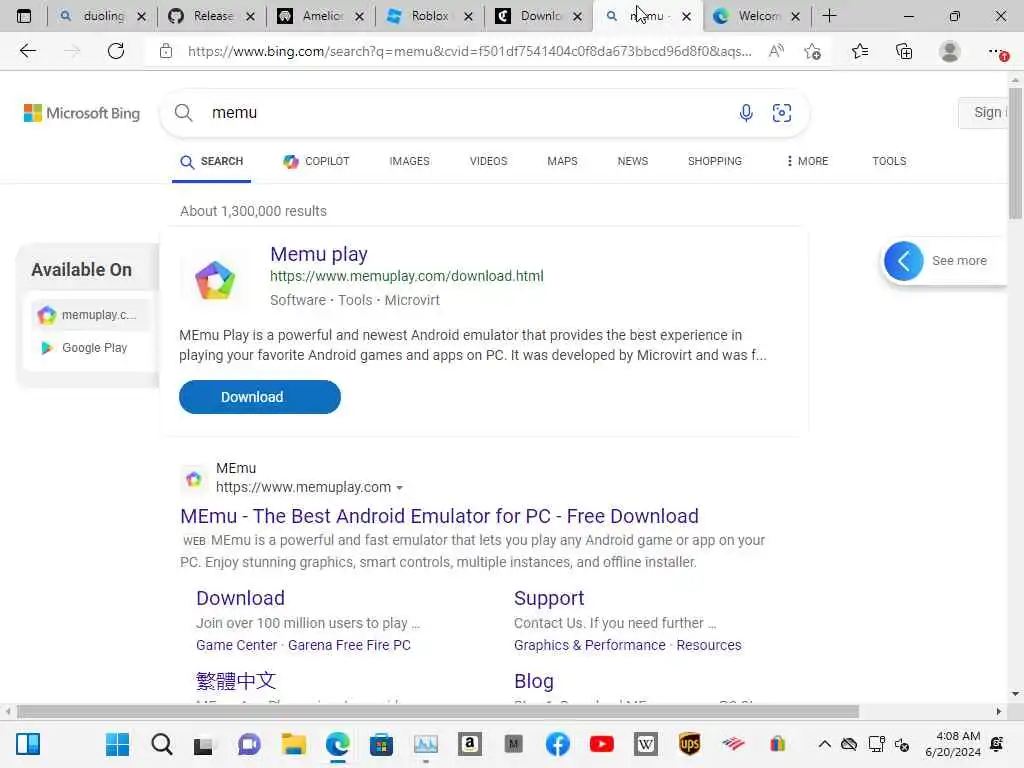Refresh the Bing results page
This screenshot has width=1024, height=768.
pos(116,51)
